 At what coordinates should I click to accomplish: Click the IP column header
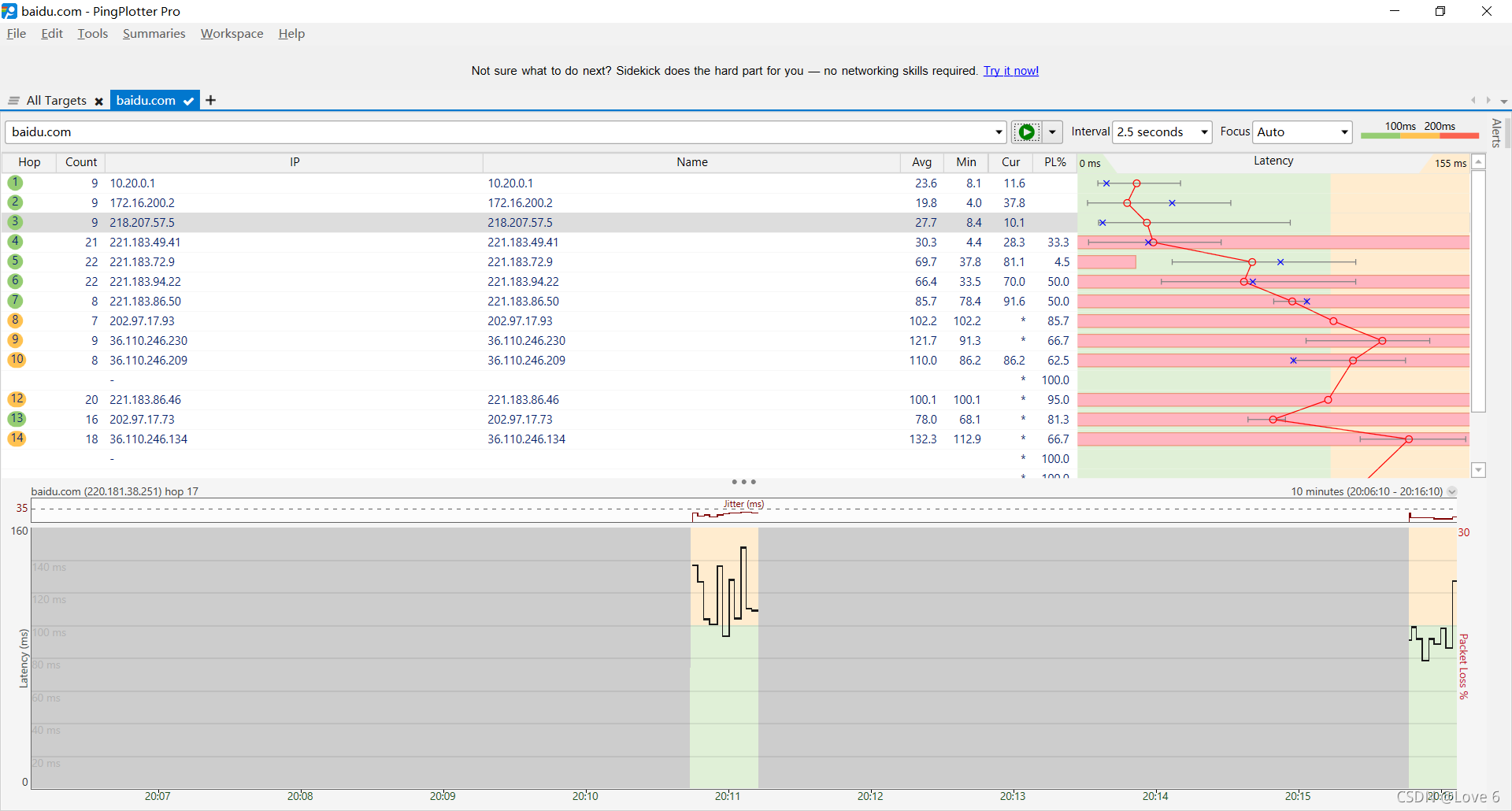(x=295, y=162)
